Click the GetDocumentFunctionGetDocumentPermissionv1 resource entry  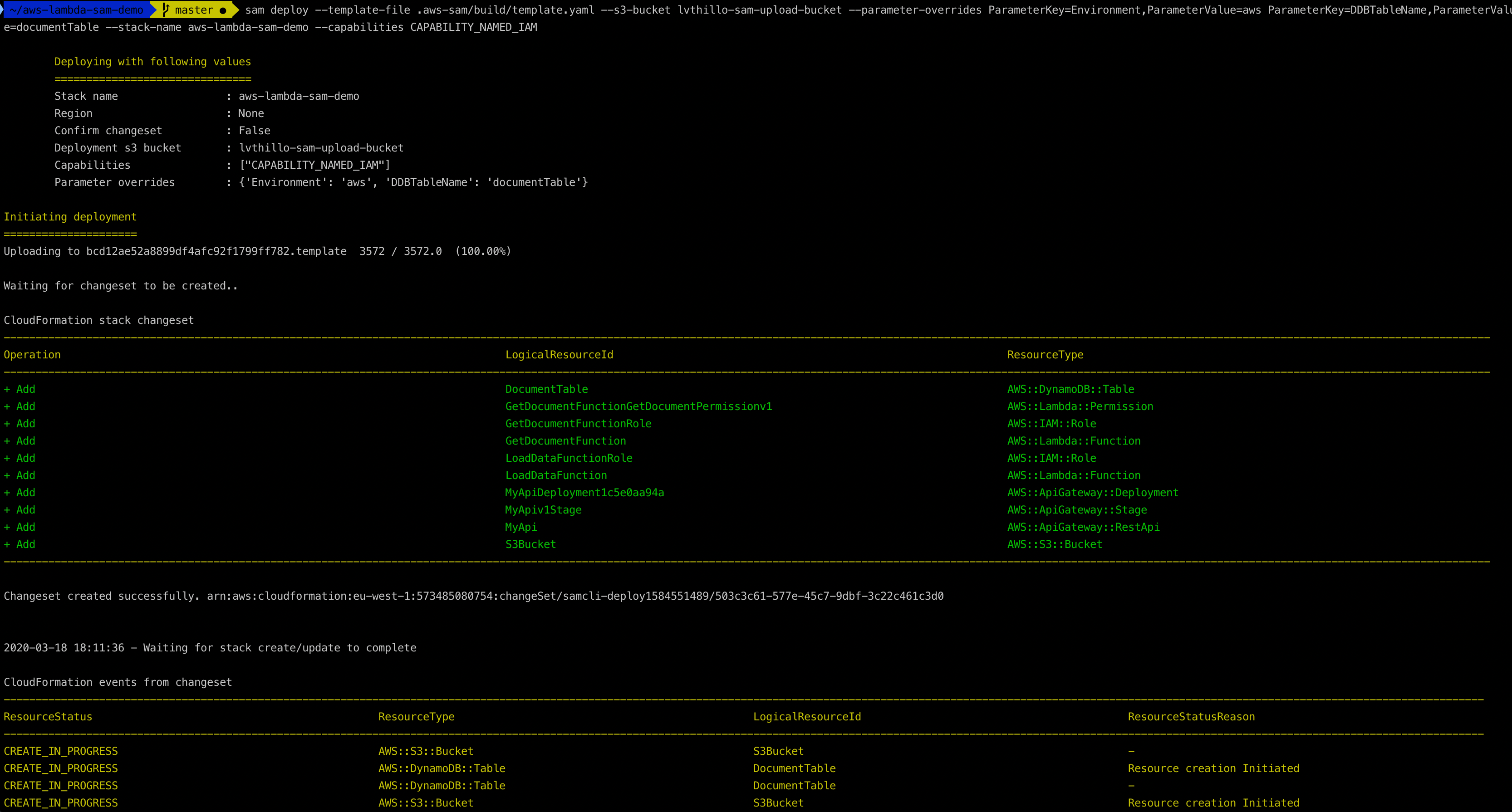coord(638,406)
